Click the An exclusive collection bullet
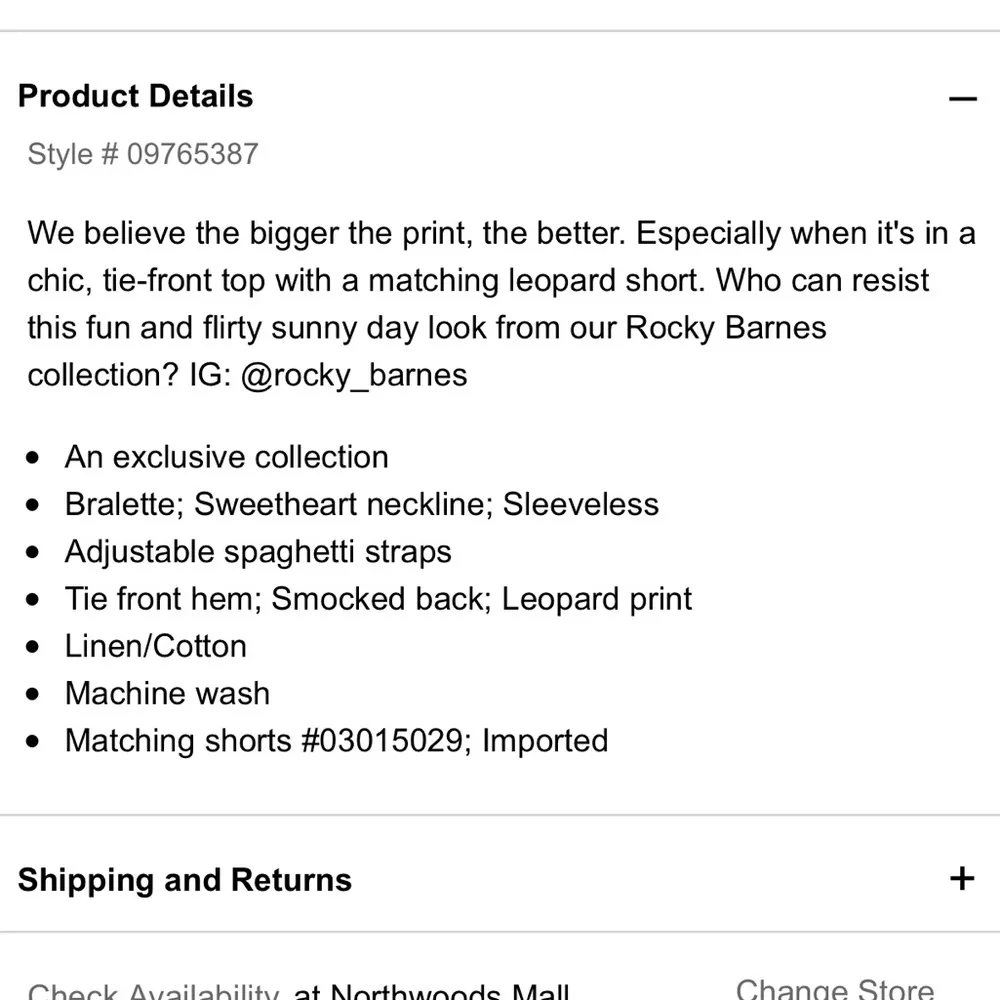 [226, 457]
